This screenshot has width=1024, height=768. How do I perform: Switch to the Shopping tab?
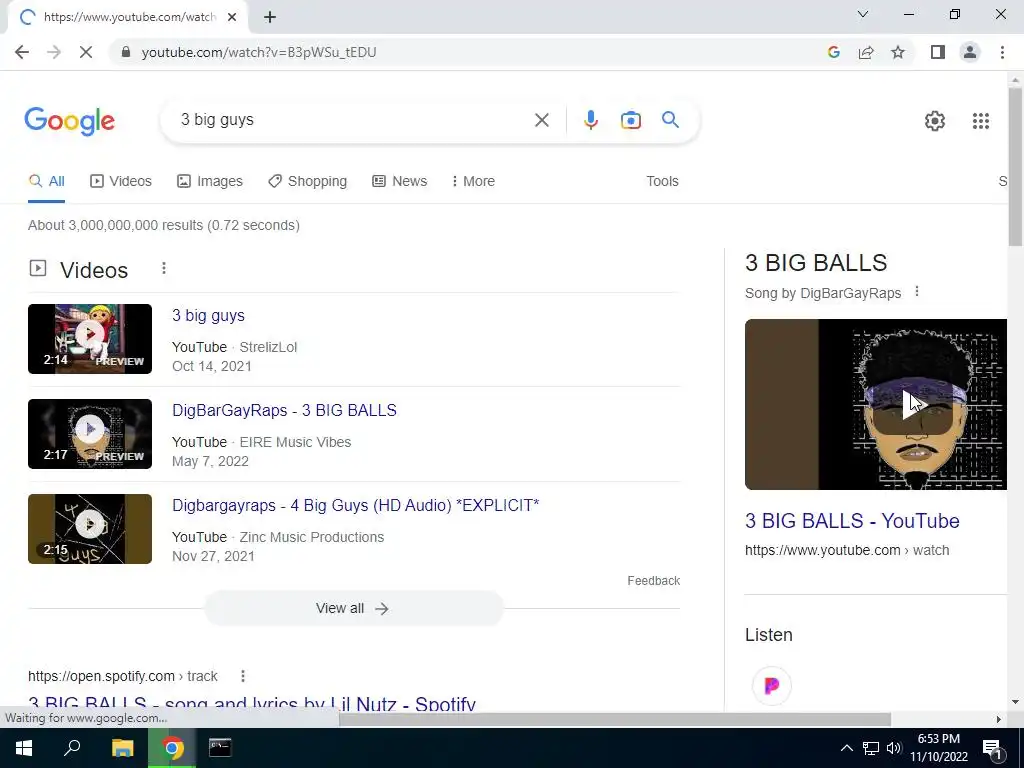tap(307, 181)
